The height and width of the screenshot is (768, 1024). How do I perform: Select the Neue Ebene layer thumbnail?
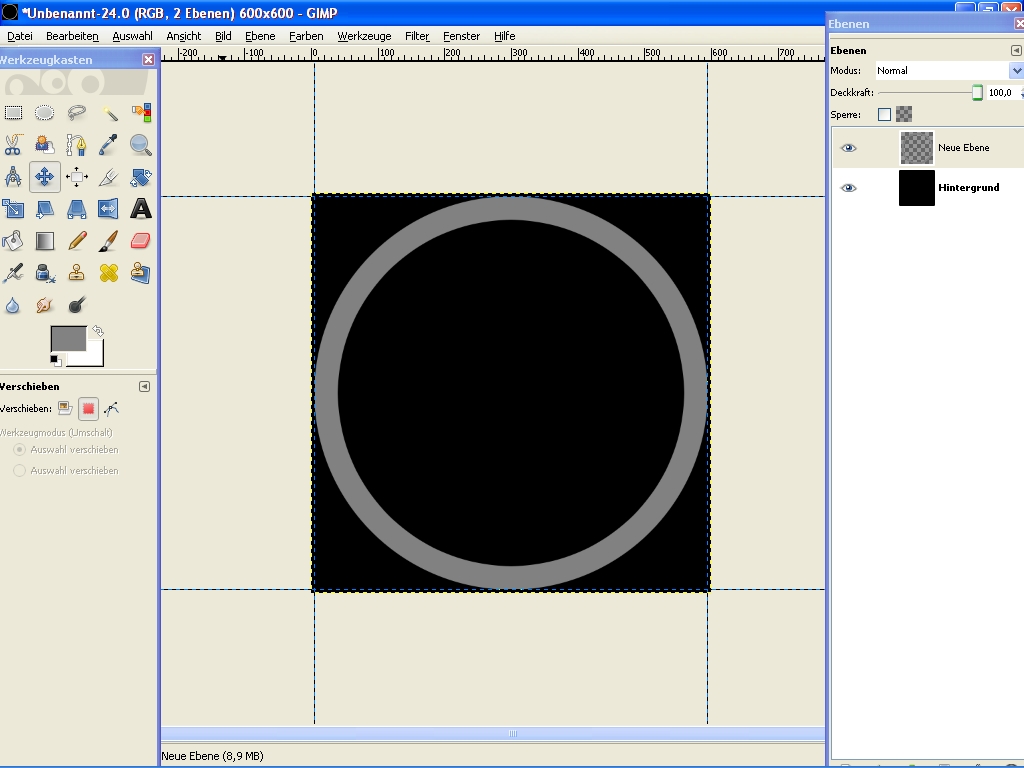point(917,148)
